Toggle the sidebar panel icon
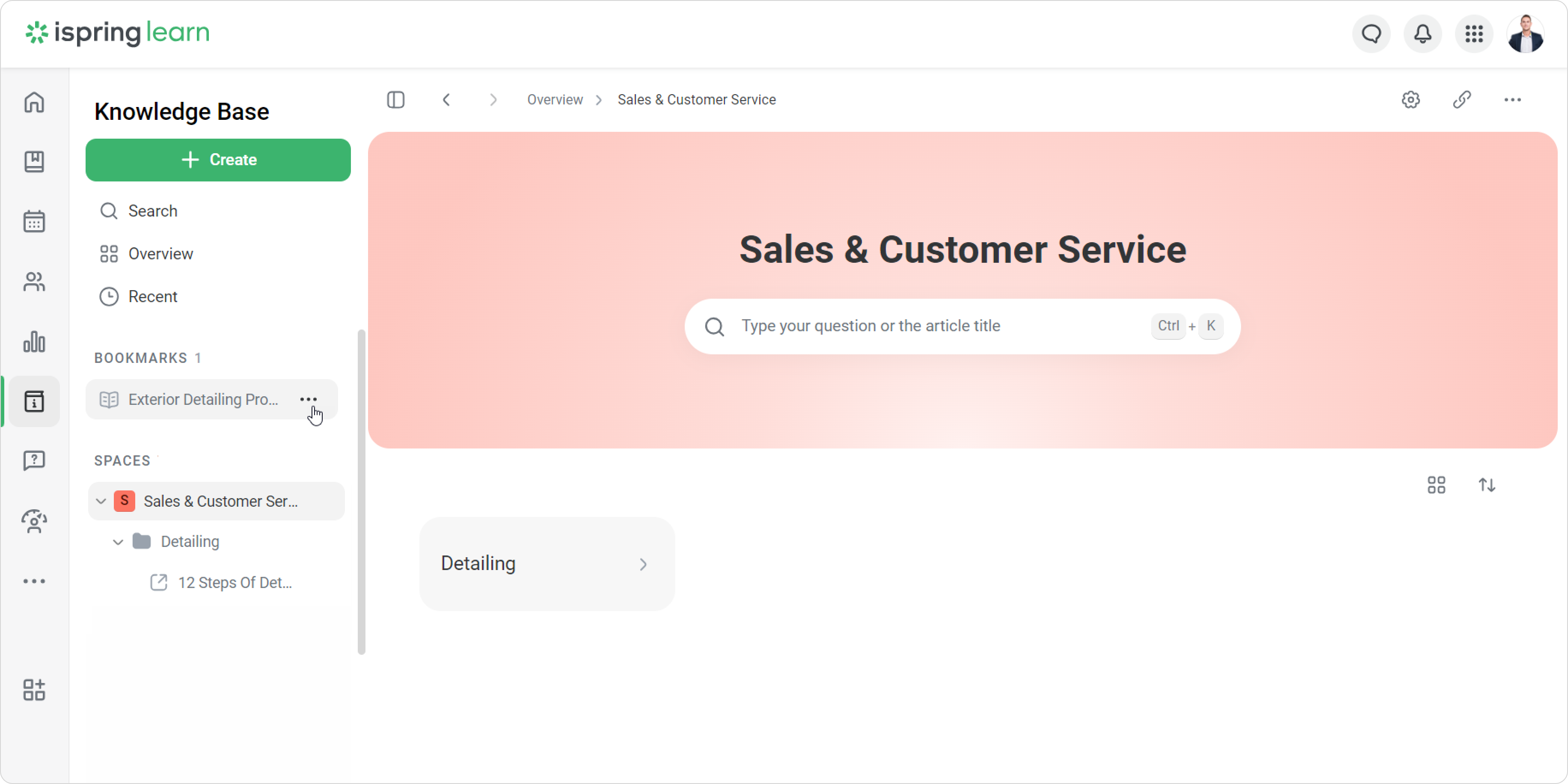 tap(396, 99)
